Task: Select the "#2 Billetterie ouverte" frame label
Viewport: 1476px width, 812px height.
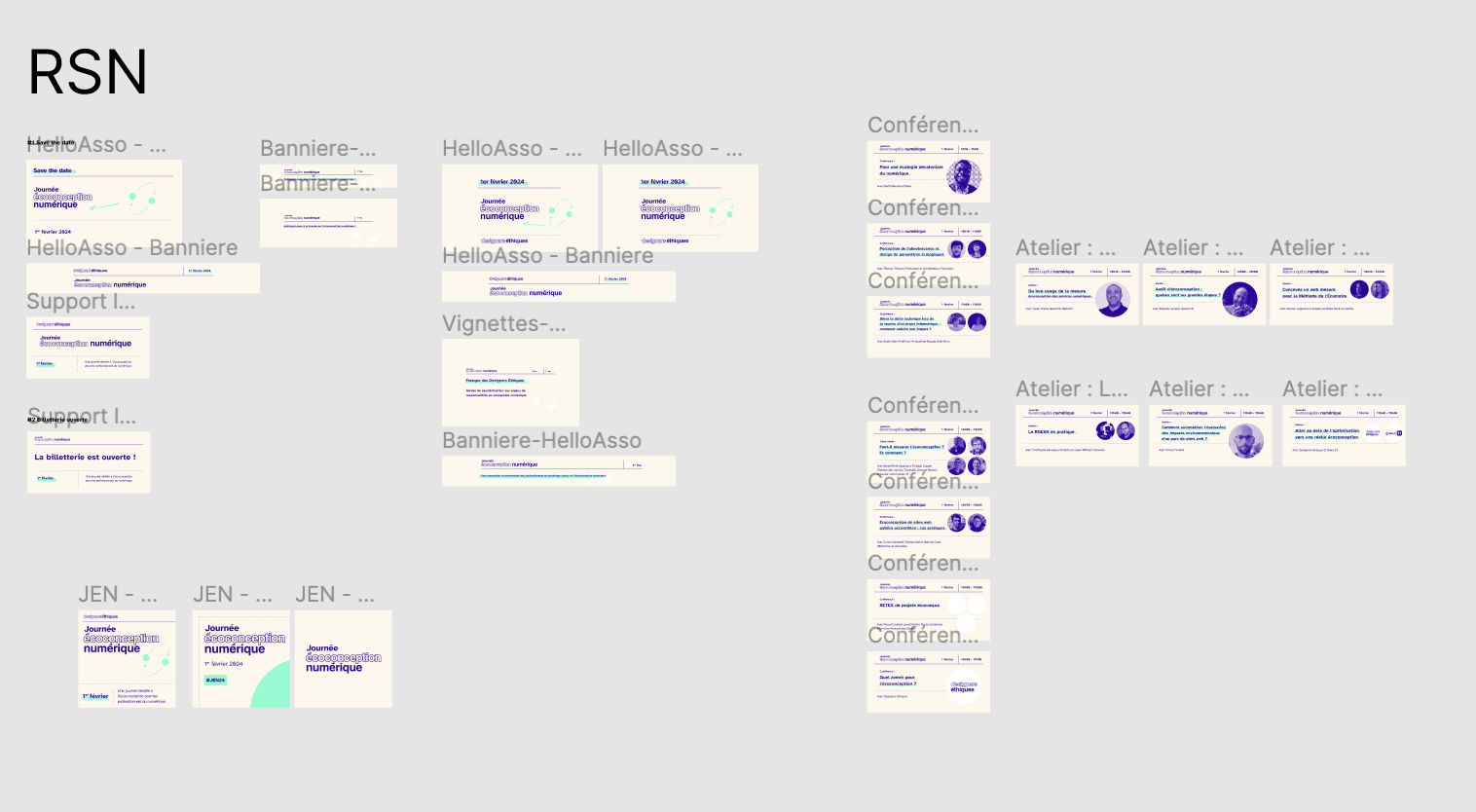Action: [55, 420]
